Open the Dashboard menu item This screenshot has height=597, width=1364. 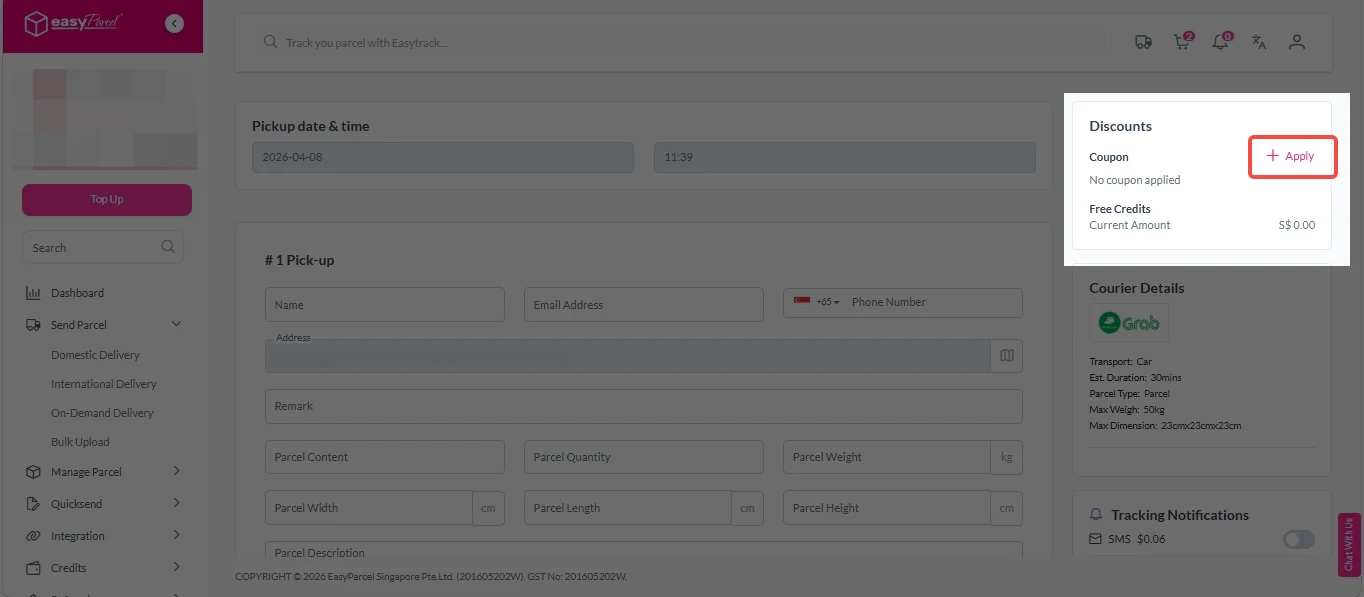point(77,293)
